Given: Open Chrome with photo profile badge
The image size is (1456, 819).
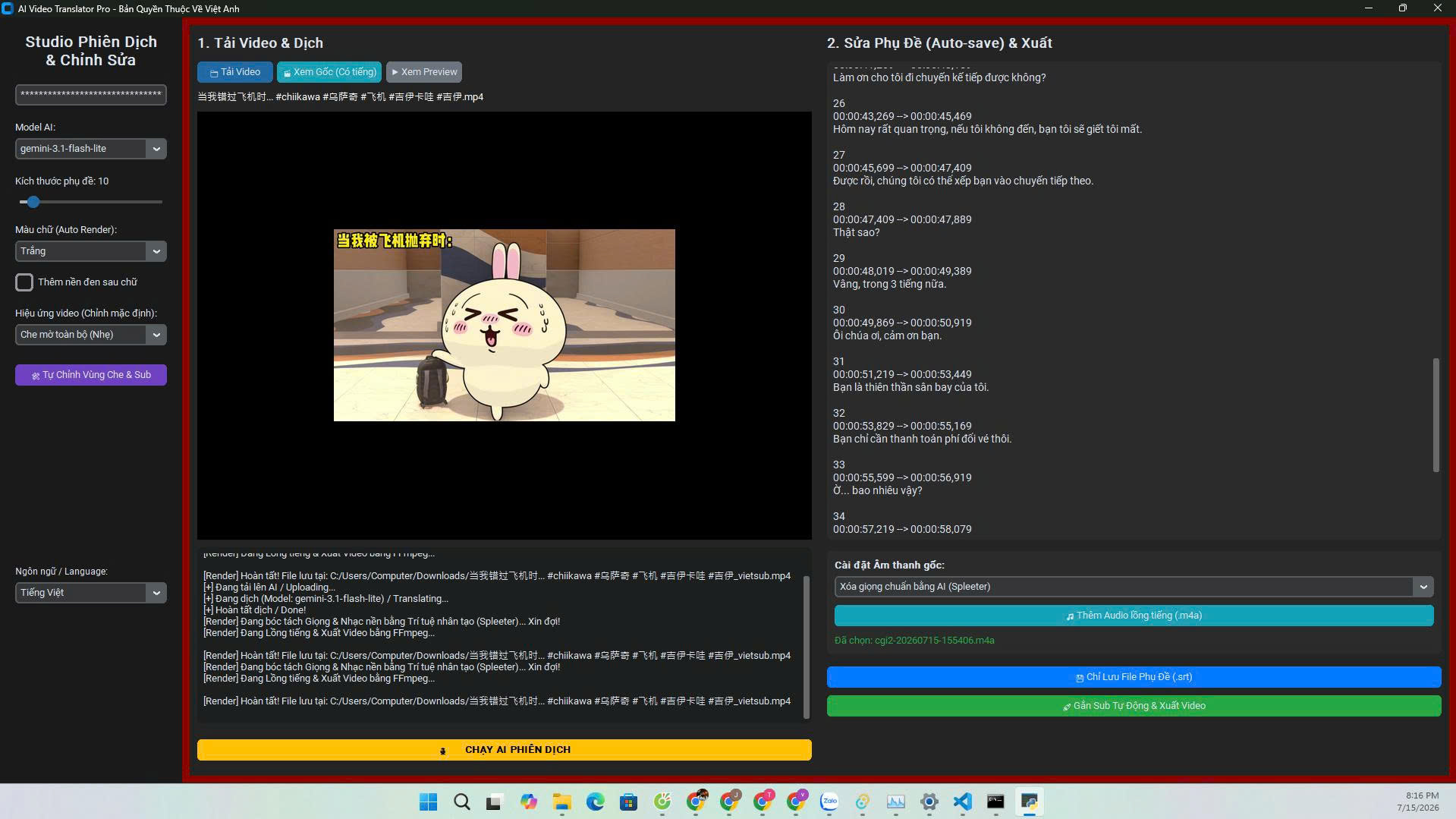Looking at the screenshot, I should (x=697, y=802).
